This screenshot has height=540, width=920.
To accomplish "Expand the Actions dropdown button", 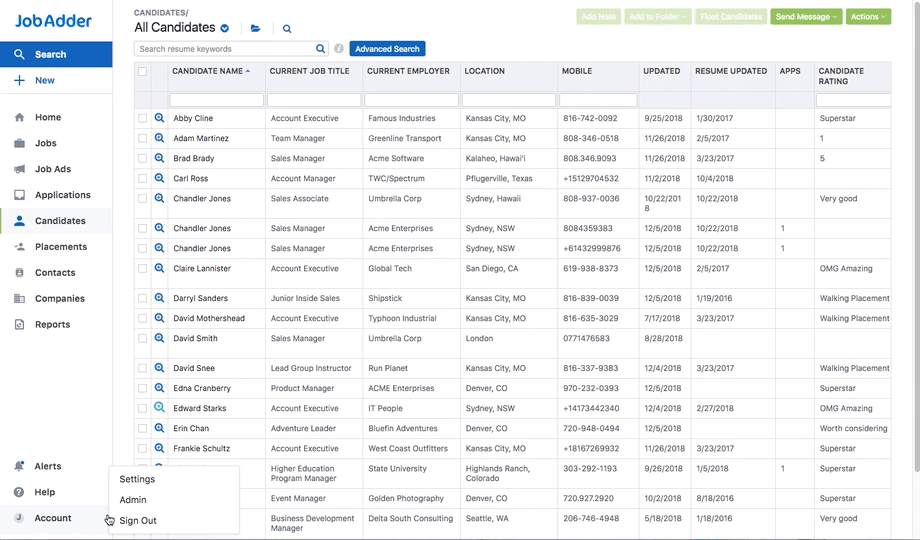I will click(868, 17).
